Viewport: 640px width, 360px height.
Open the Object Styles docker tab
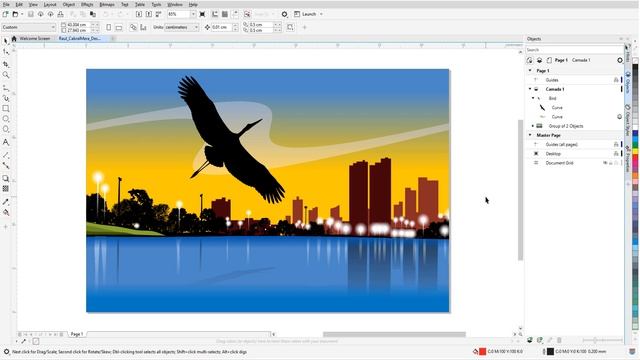tap(628, 120)
